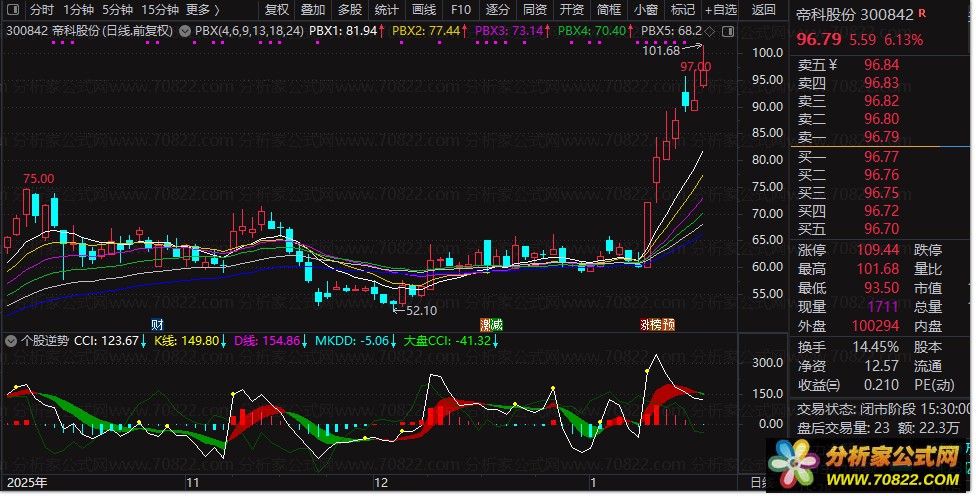The height and width of the screenshot is (496, 976).
Task: Open F10 company info
Action: [461, 9]
